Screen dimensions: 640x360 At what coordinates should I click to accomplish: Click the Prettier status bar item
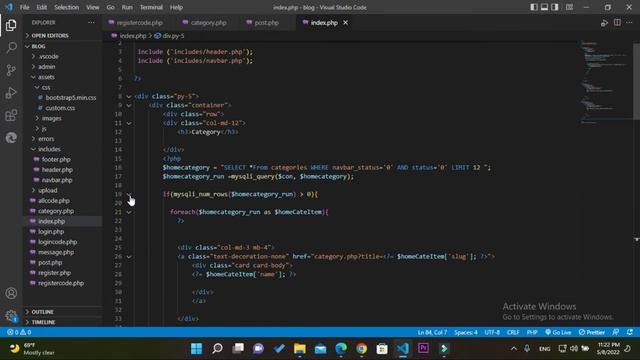pos(591,332)
